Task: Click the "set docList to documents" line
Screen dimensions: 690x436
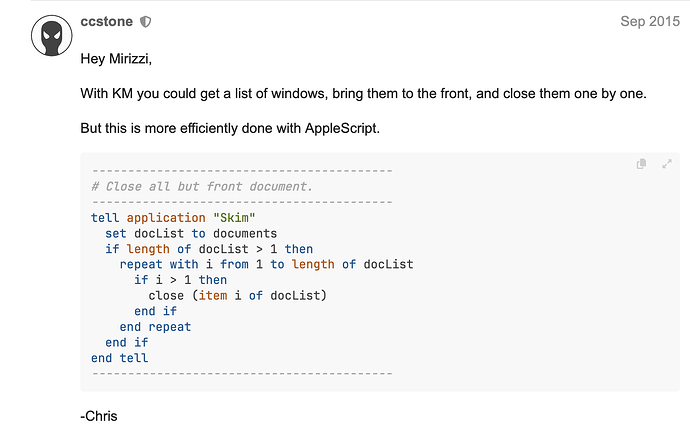Action: point(191,233)
